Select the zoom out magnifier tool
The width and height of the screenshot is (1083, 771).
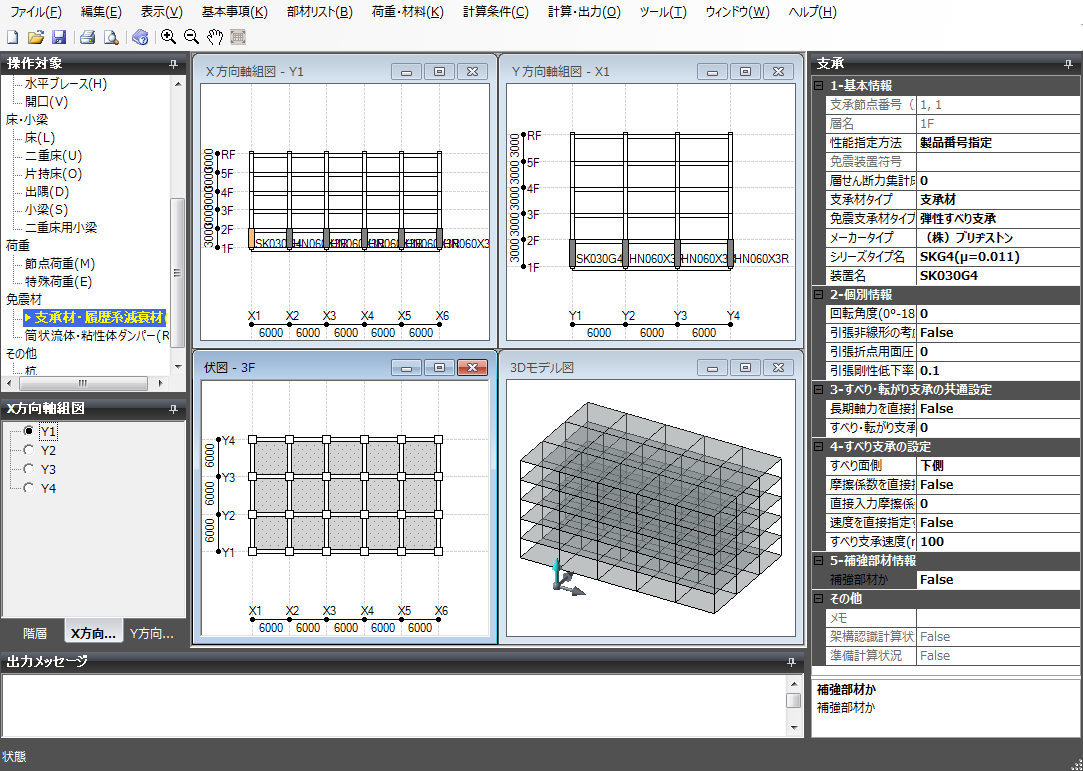click(191, 37)
